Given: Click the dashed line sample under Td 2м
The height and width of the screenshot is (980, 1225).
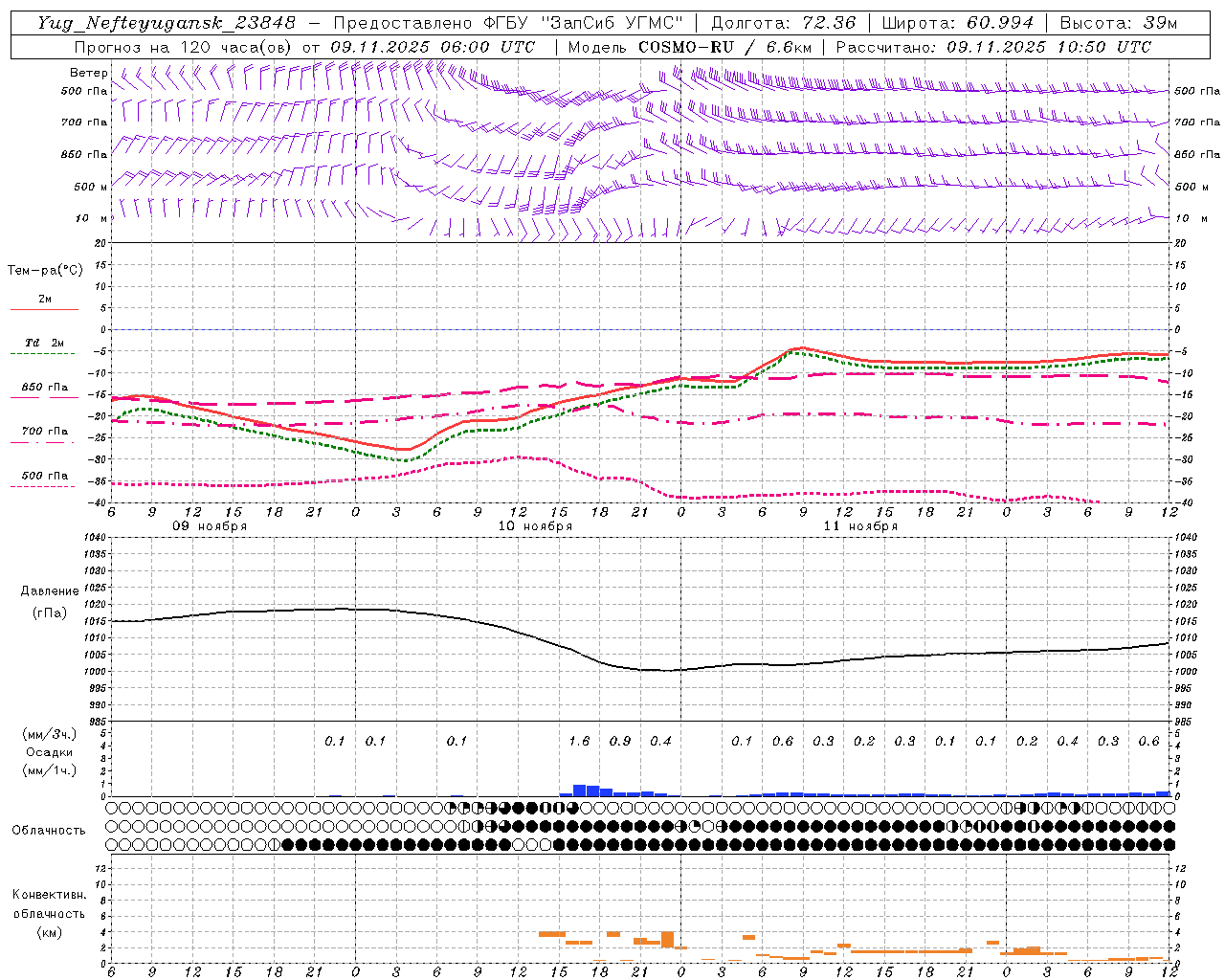Looking at the screenshot, I should point(43,353).
